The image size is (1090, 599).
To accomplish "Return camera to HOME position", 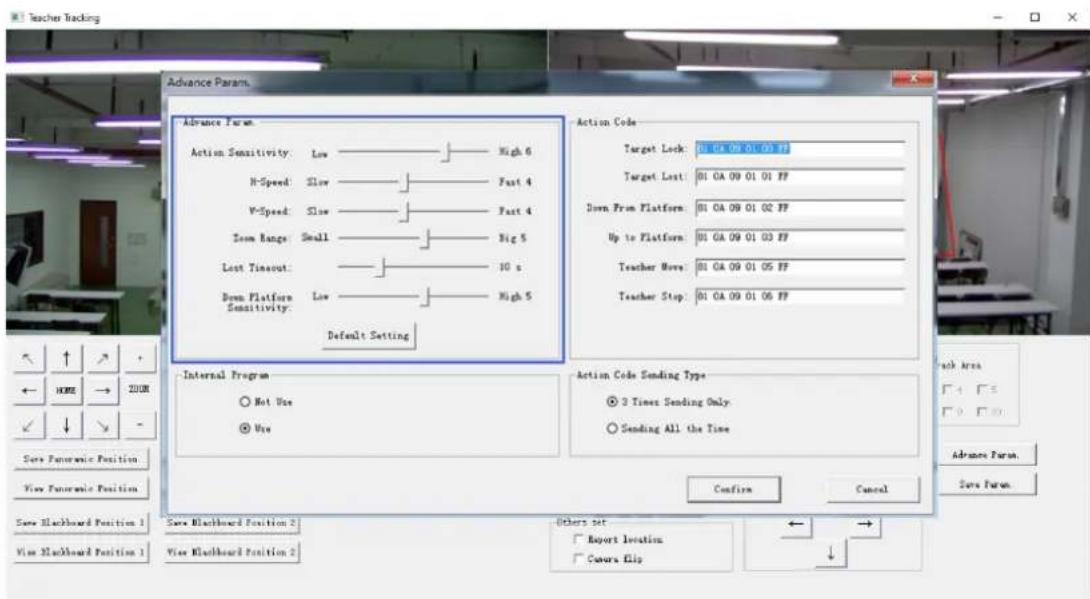I will coord(66,391).
